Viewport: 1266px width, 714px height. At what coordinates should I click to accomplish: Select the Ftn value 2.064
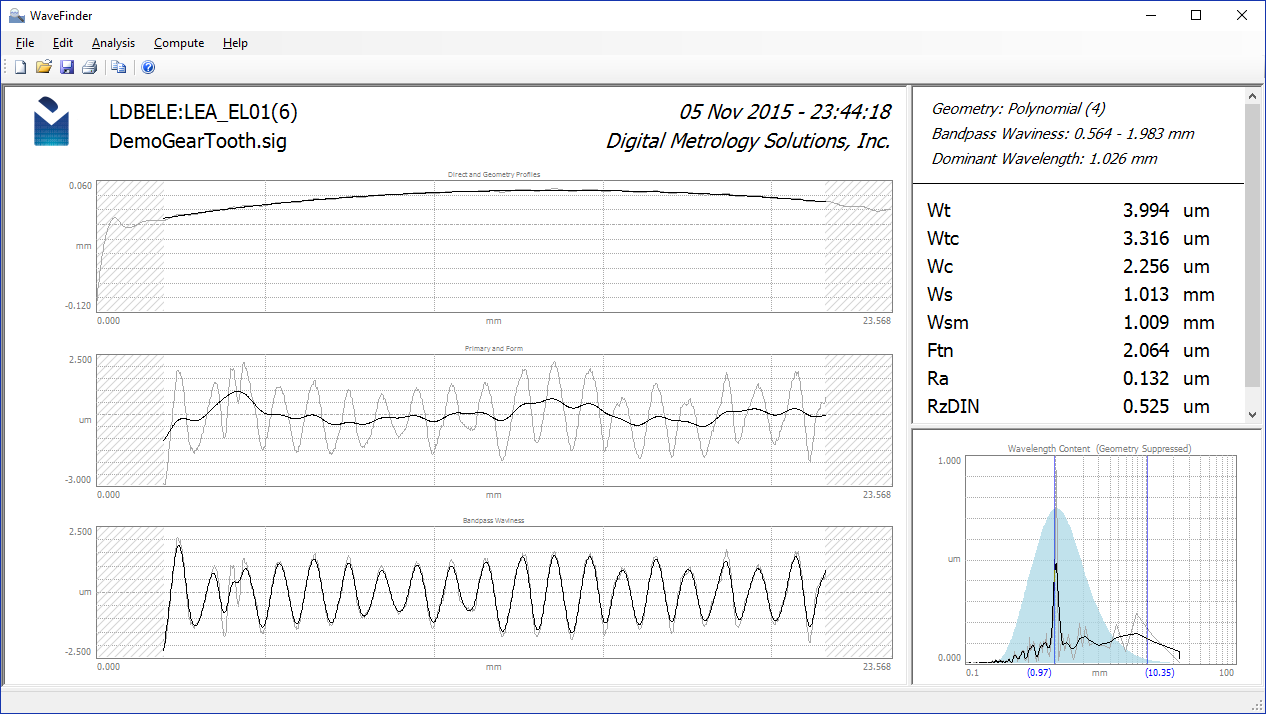tap(1146, 351)
